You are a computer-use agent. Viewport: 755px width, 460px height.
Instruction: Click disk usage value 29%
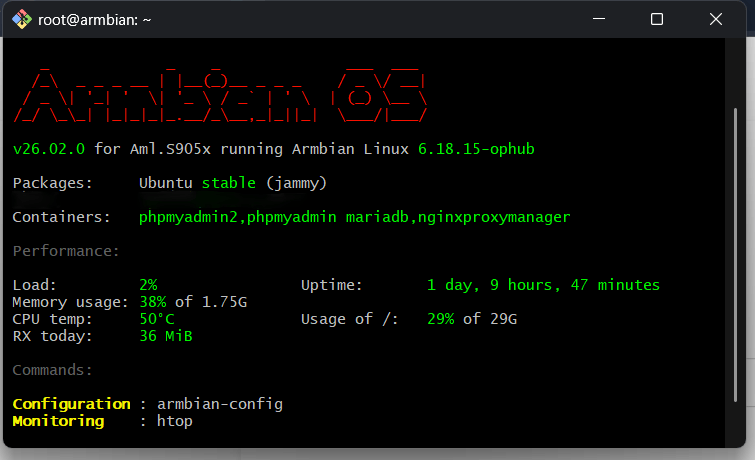coord(441,319)
